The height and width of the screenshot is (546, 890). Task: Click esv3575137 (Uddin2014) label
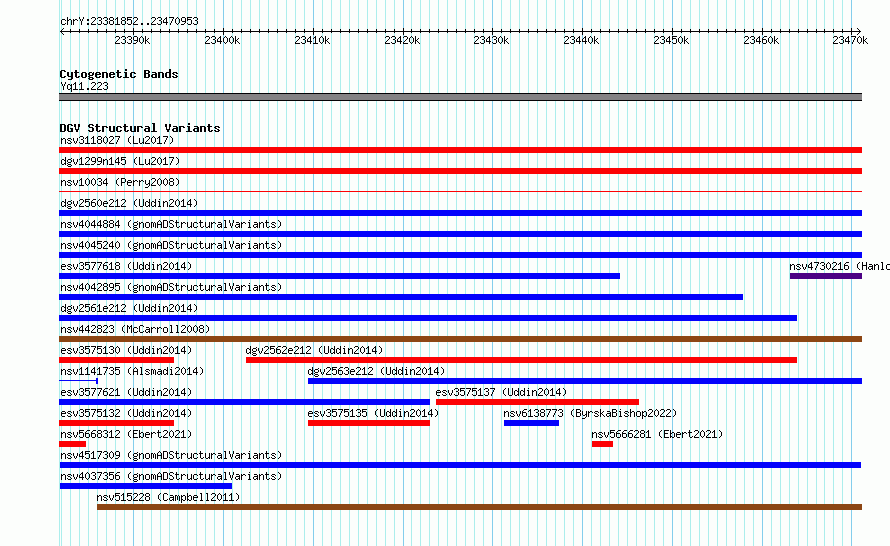click(x=501, y=392)
